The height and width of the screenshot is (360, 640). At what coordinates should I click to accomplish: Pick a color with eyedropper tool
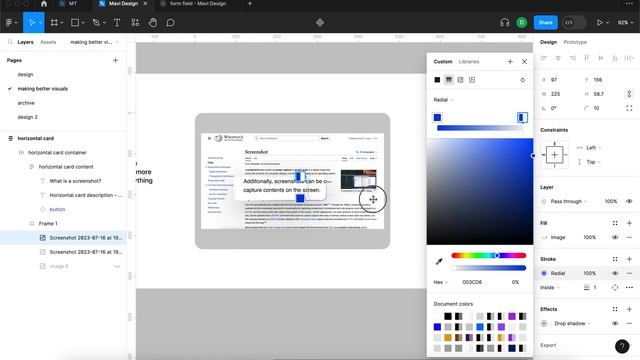tap(439, 261)
